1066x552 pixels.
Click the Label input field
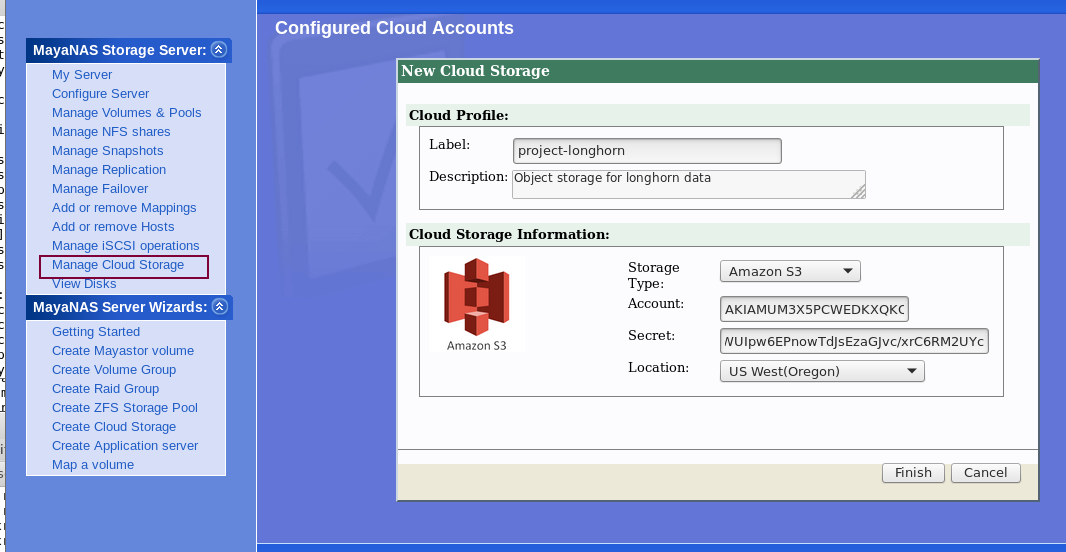pyautogui.click(x=647, y=151)
